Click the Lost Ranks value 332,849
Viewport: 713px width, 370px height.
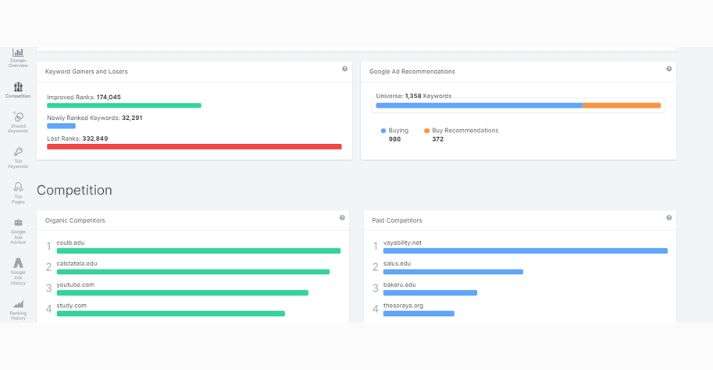tap(95, 139)
